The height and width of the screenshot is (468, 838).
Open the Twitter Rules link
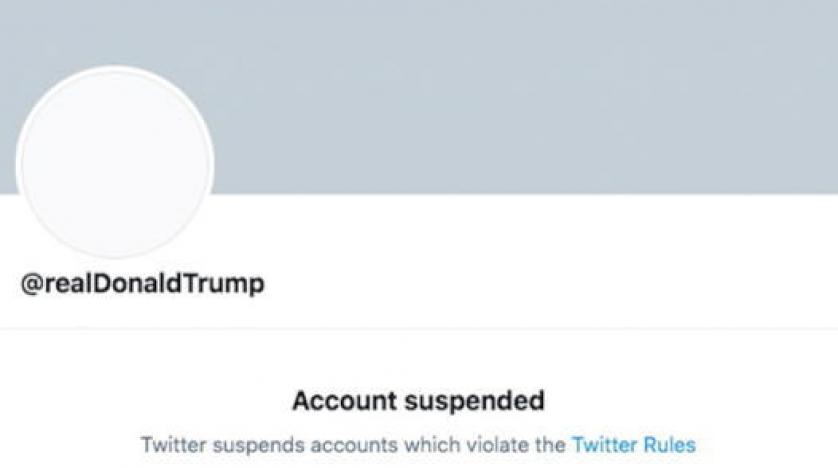click(x=633, y=444)
